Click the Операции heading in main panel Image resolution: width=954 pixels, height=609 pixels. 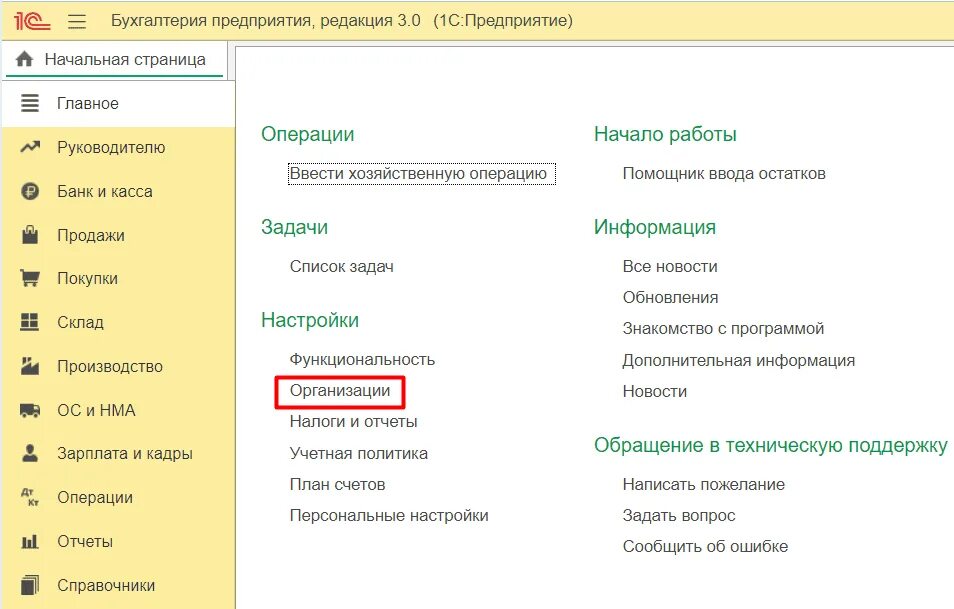click(x=307, y=134)
